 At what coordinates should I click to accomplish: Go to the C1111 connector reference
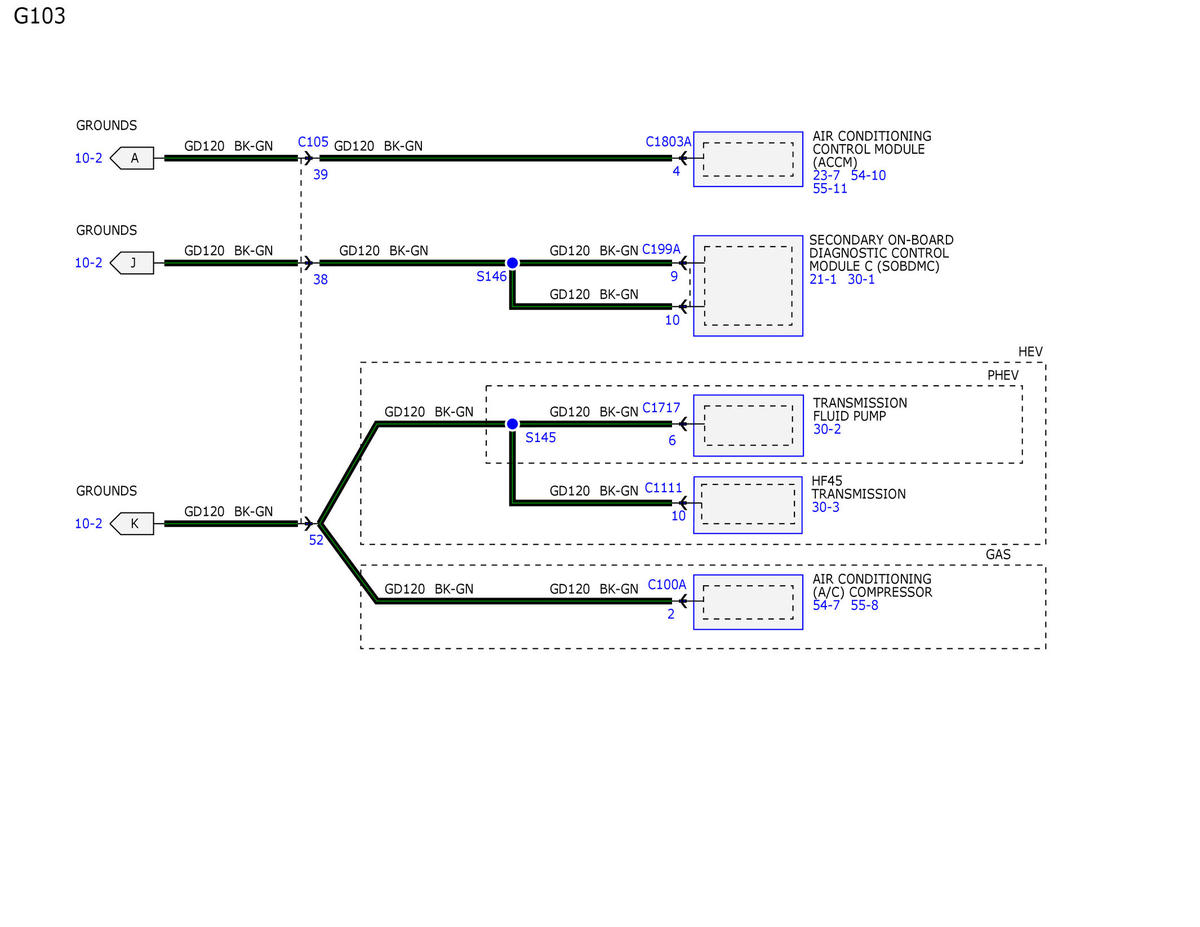coord(662,488)
